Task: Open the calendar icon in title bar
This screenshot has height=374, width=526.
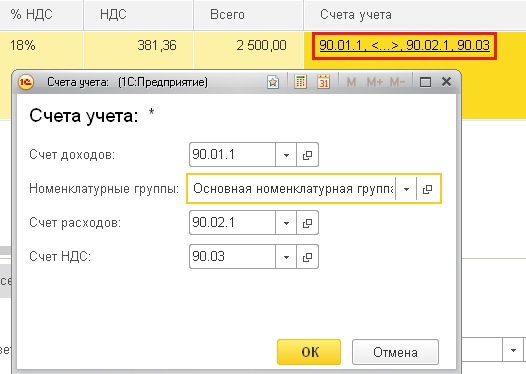Action: (x=323, y=82)
